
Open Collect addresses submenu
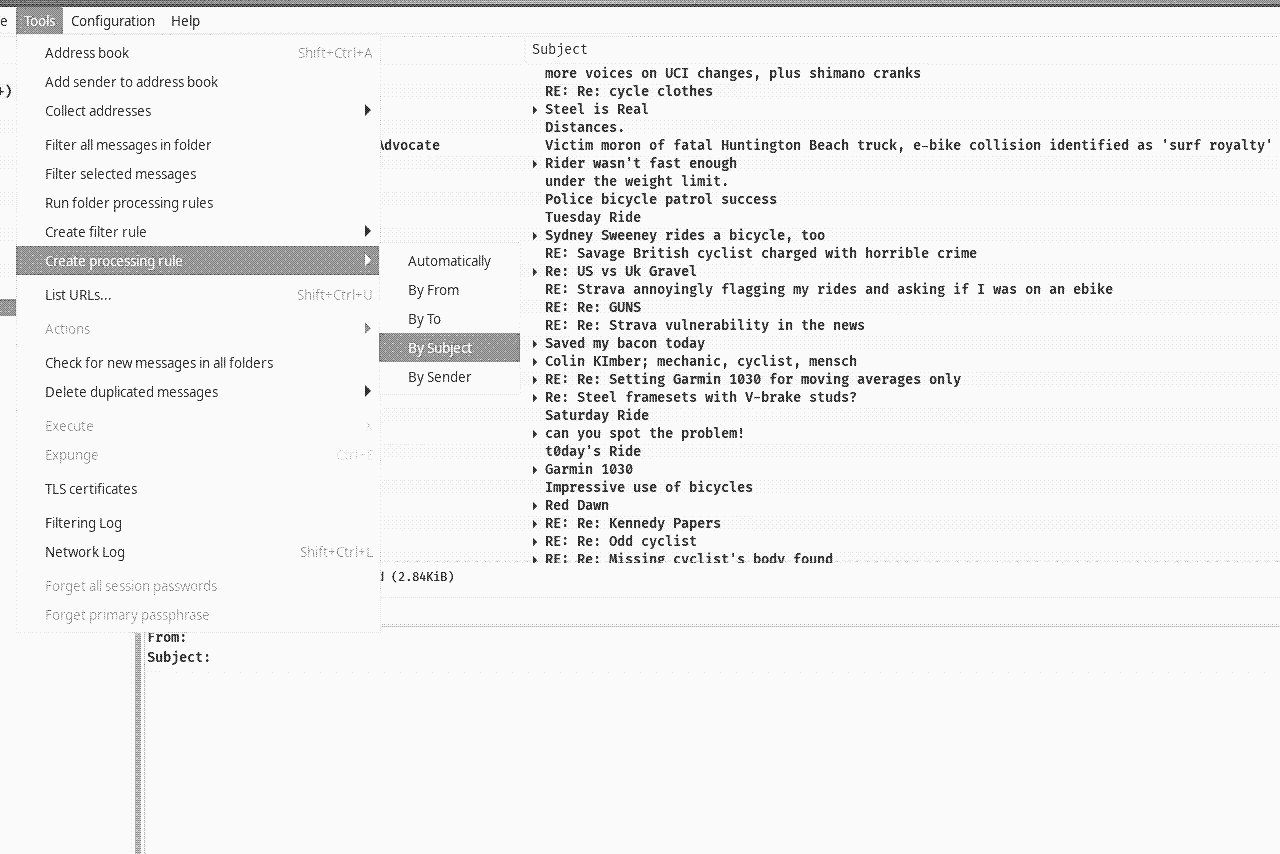click(x=198, y=111)
